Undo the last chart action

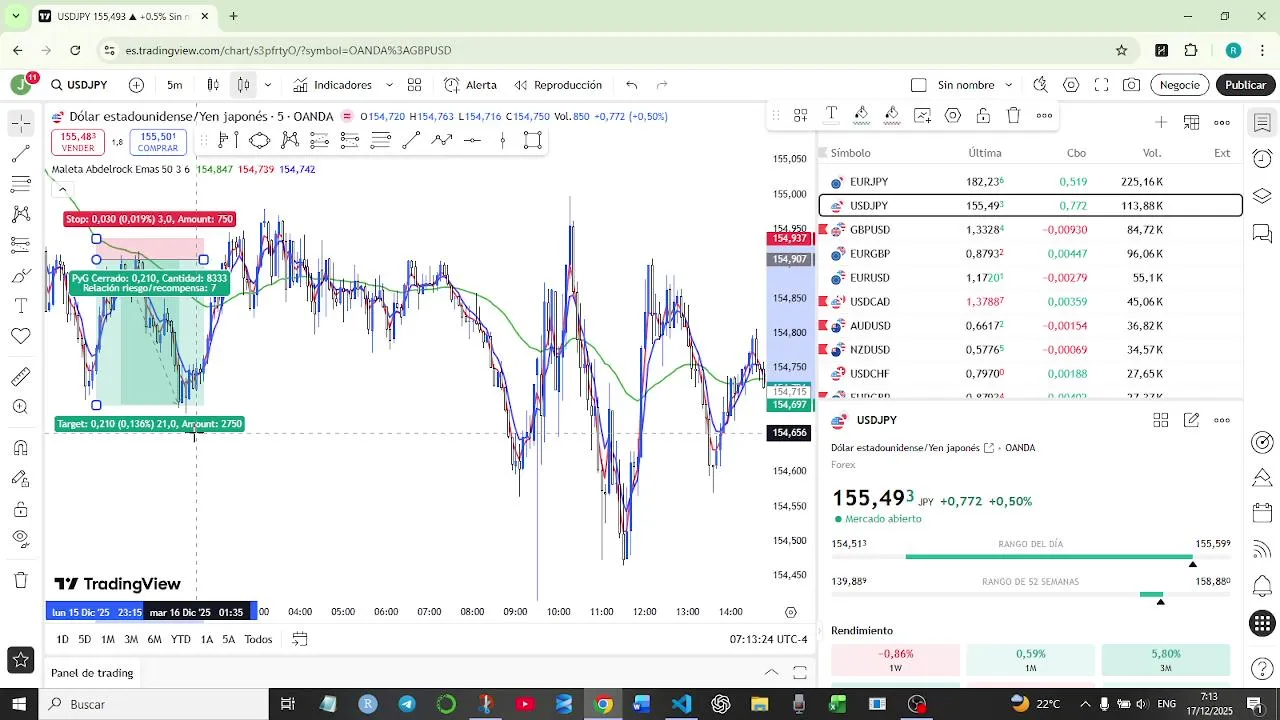[631, 85]
